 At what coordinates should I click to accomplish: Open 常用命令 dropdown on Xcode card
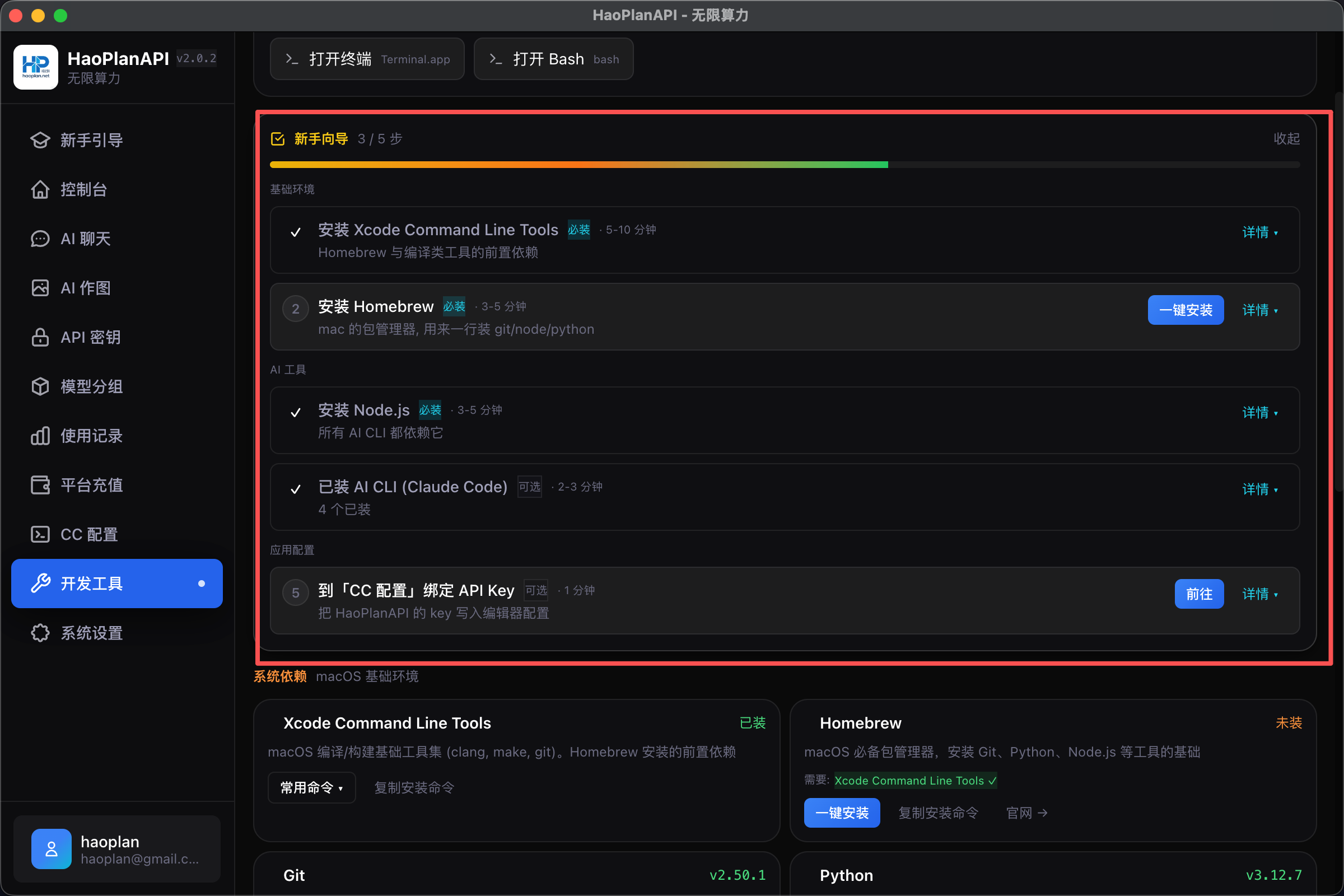311,788
